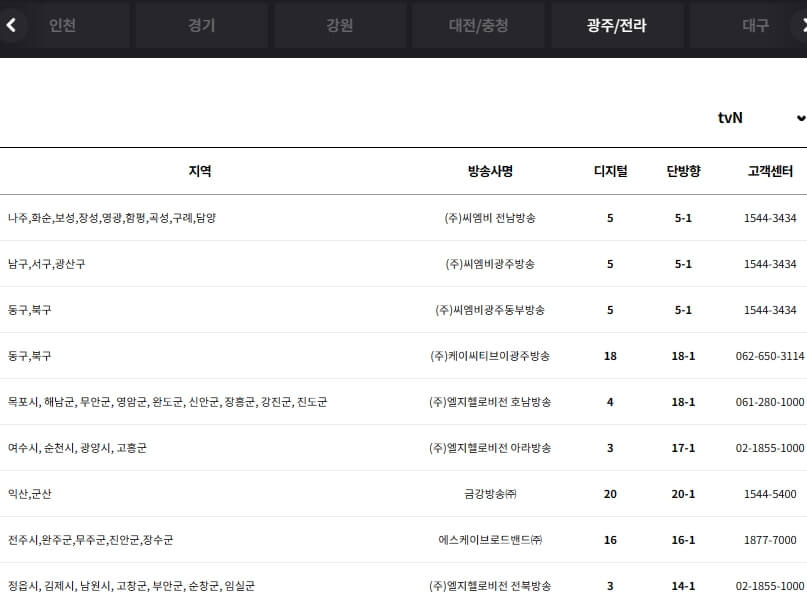
Task: Click digital channel 20 for 금강방송
Action: coord(610,494)
